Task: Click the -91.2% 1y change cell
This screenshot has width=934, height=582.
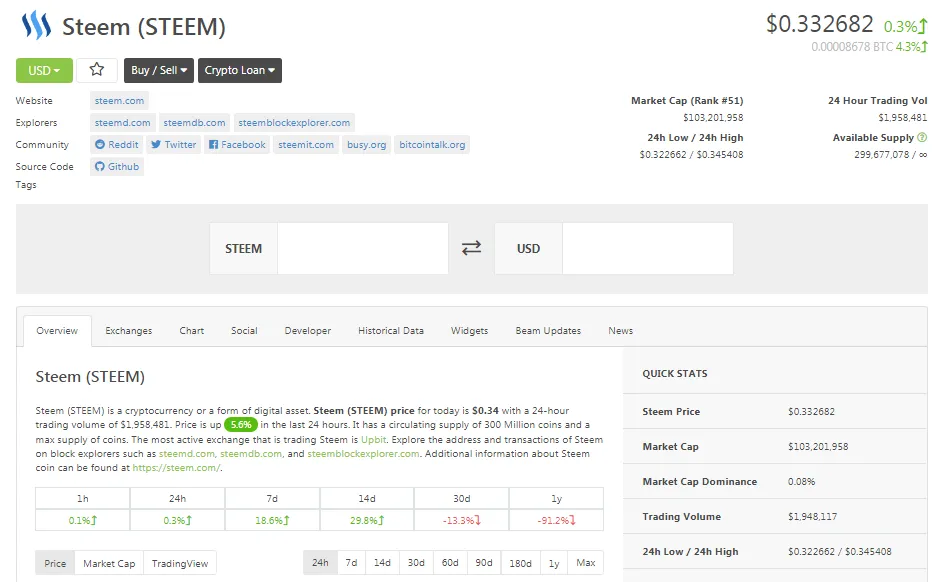Action: (556, 520)
